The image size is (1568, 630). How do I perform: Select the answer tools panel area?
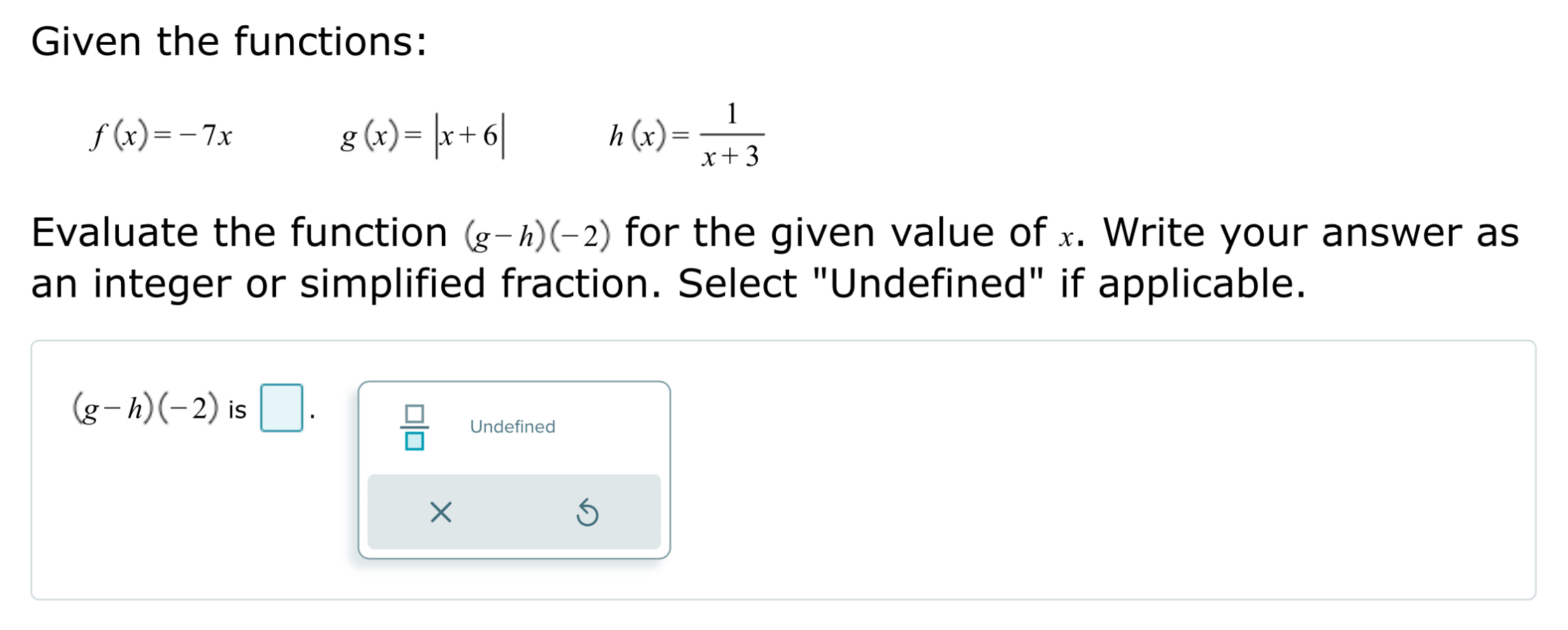515,468
